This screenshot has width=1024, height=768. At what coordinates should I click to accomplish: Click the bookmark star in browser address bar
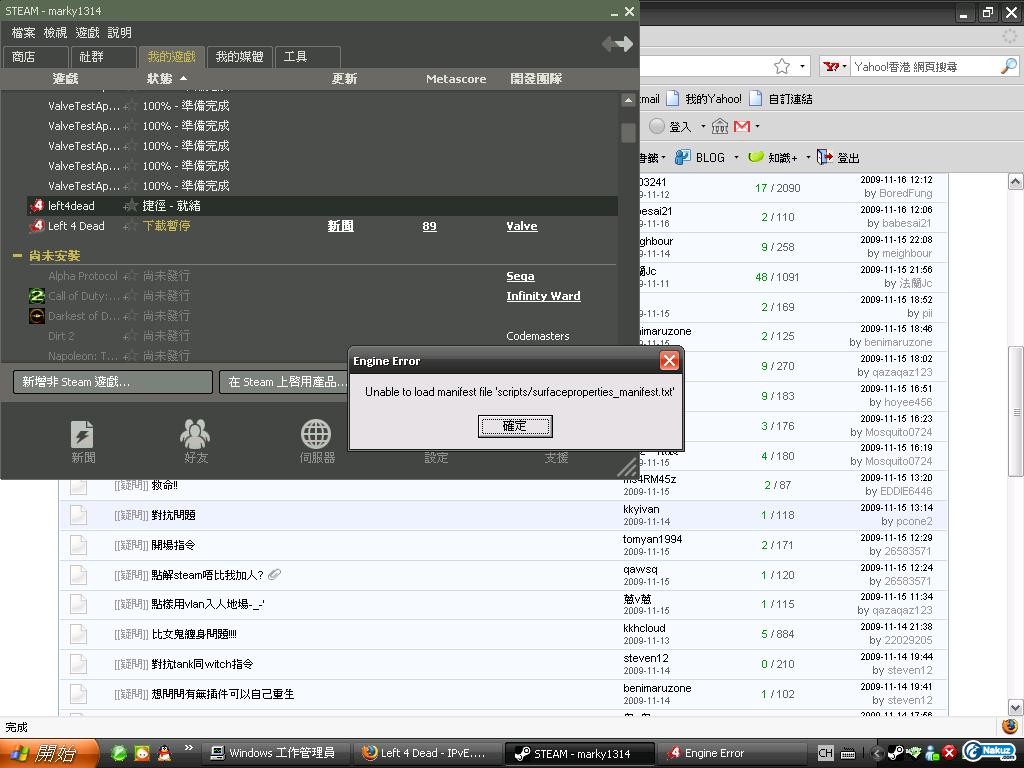pos(782,66)
